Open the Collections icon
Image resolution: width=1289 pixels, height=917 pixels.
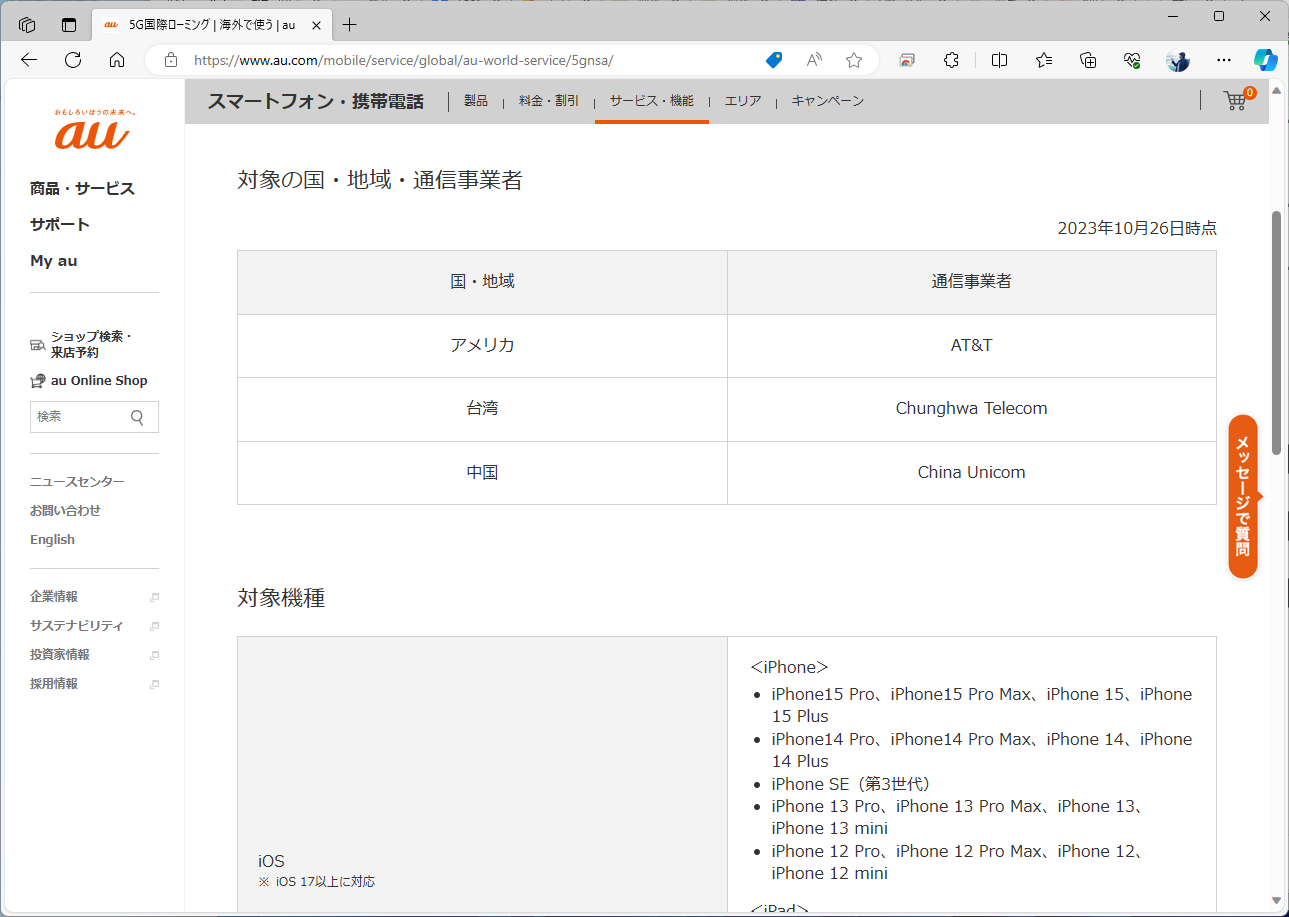[x=1089, y=60]
